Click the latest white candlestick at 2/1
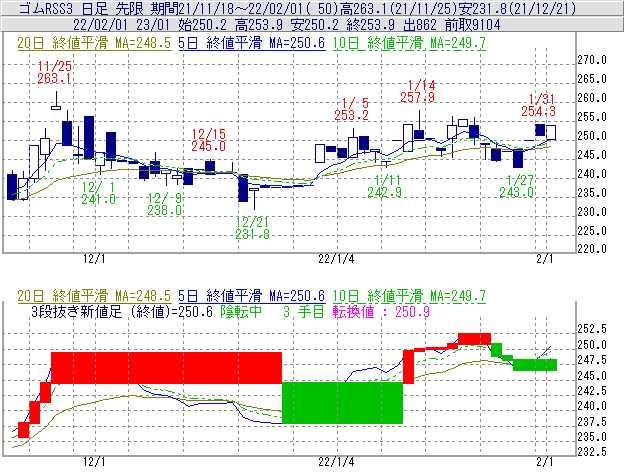Screen dimensions: 624x475 point(551,132)
